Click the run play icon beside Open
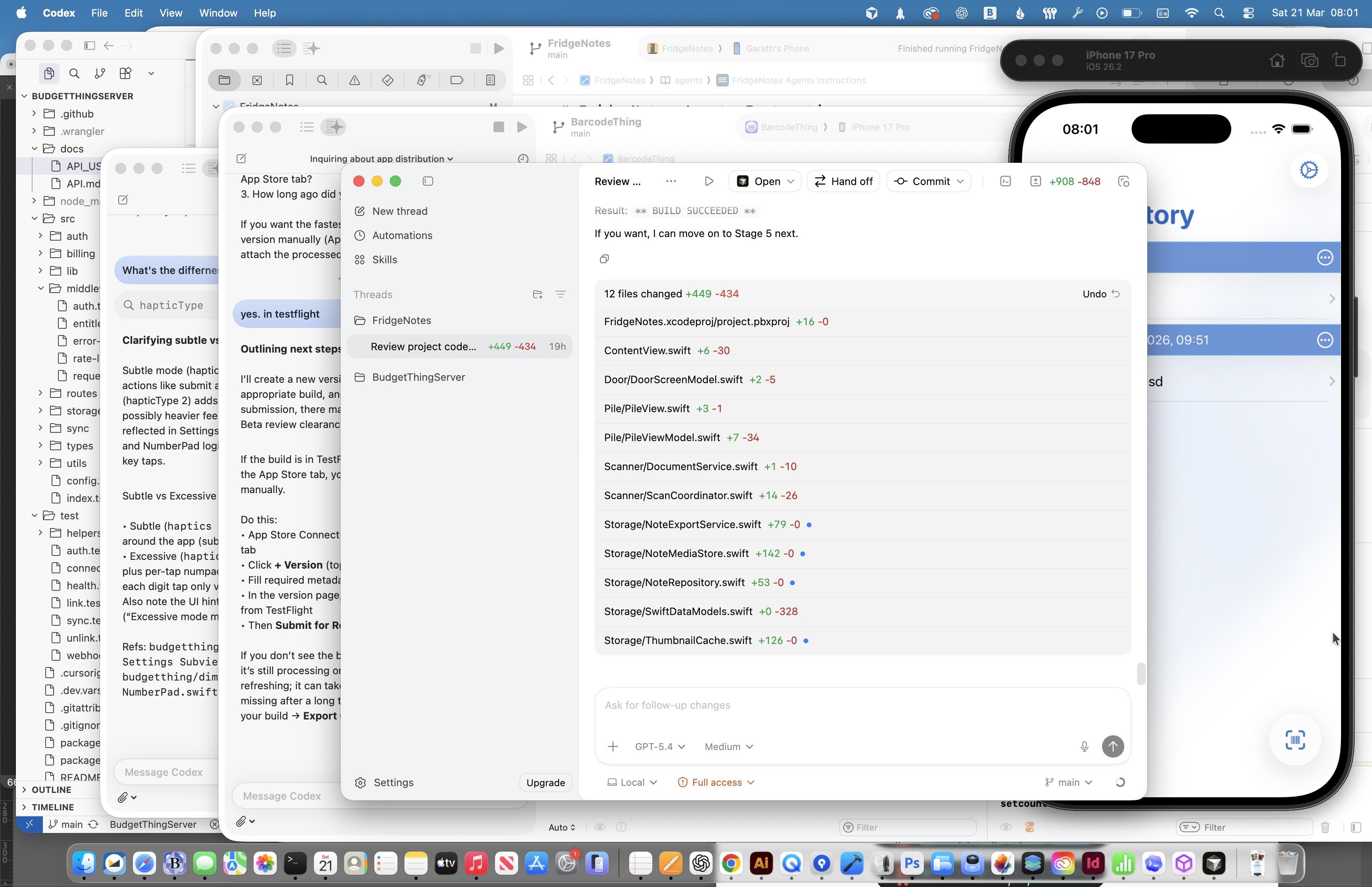This screenshot has width=1372, height=887. tap(709, 181)
